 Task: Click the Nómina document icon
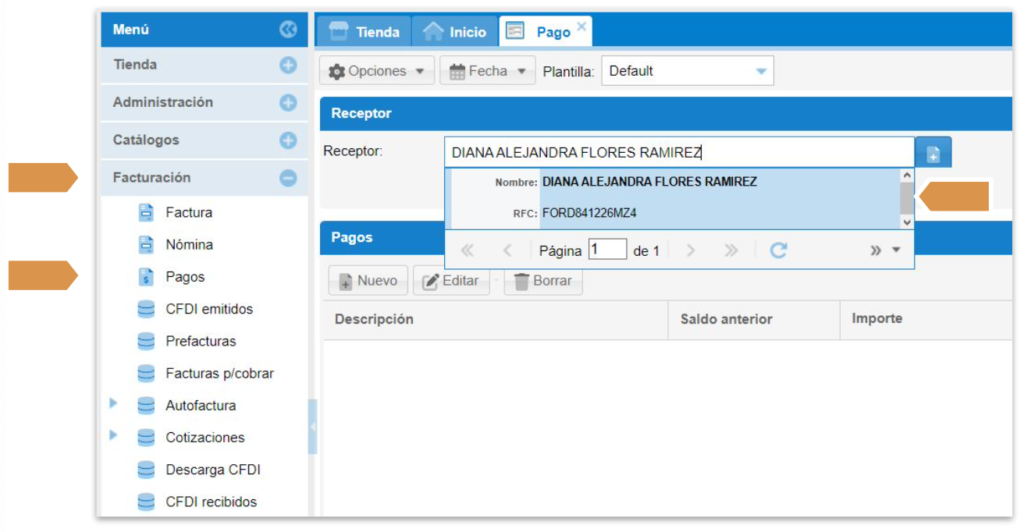coord(146,245)
